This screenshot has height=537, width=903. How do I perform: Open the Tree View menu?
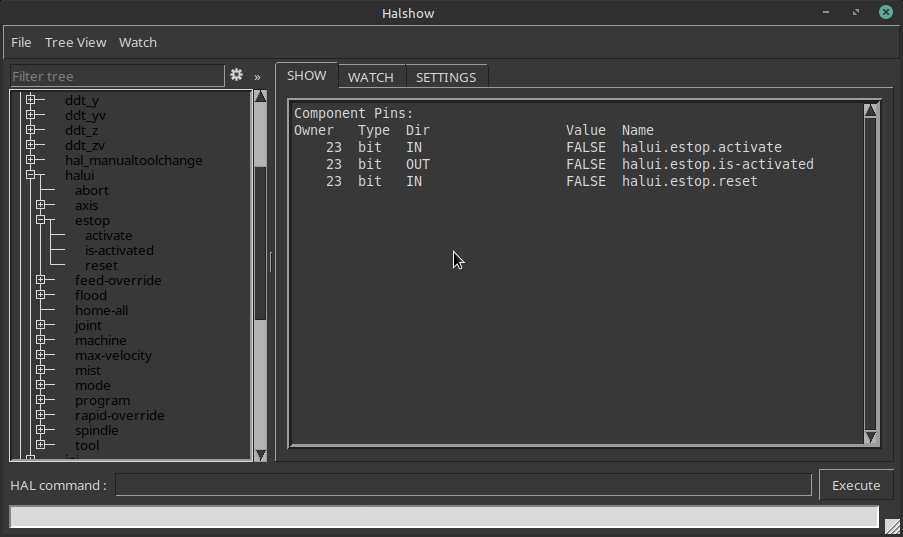tap(75, 43)
